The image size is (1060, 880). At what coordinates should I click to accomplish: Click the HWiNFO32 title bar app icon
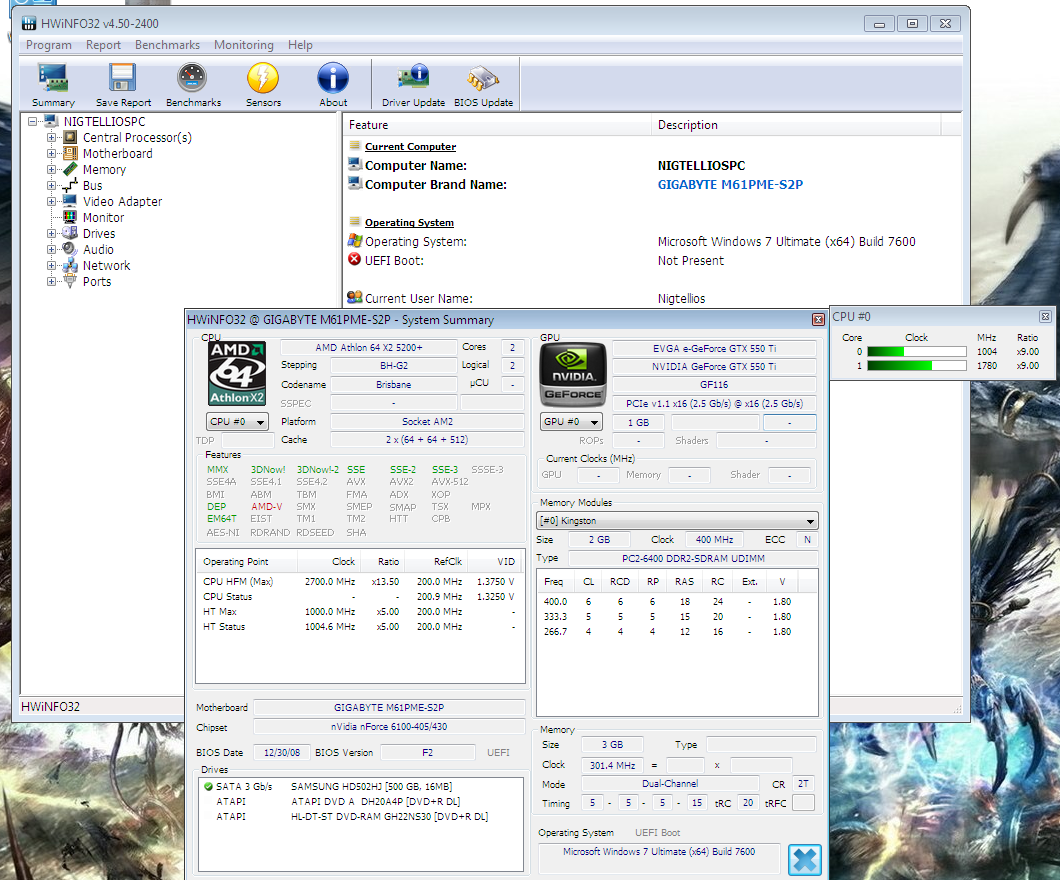pyautogui.click(x=29, y=24)
